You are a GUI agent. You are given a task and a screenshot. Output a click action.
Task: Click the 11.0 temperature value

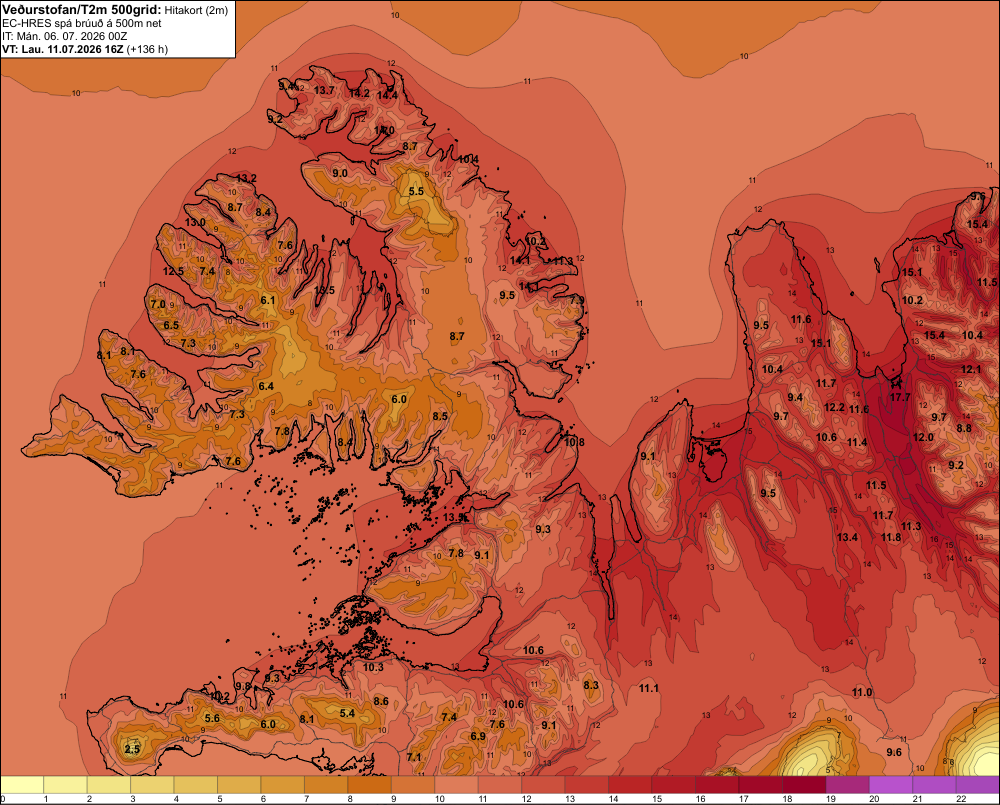coord(862,693)
